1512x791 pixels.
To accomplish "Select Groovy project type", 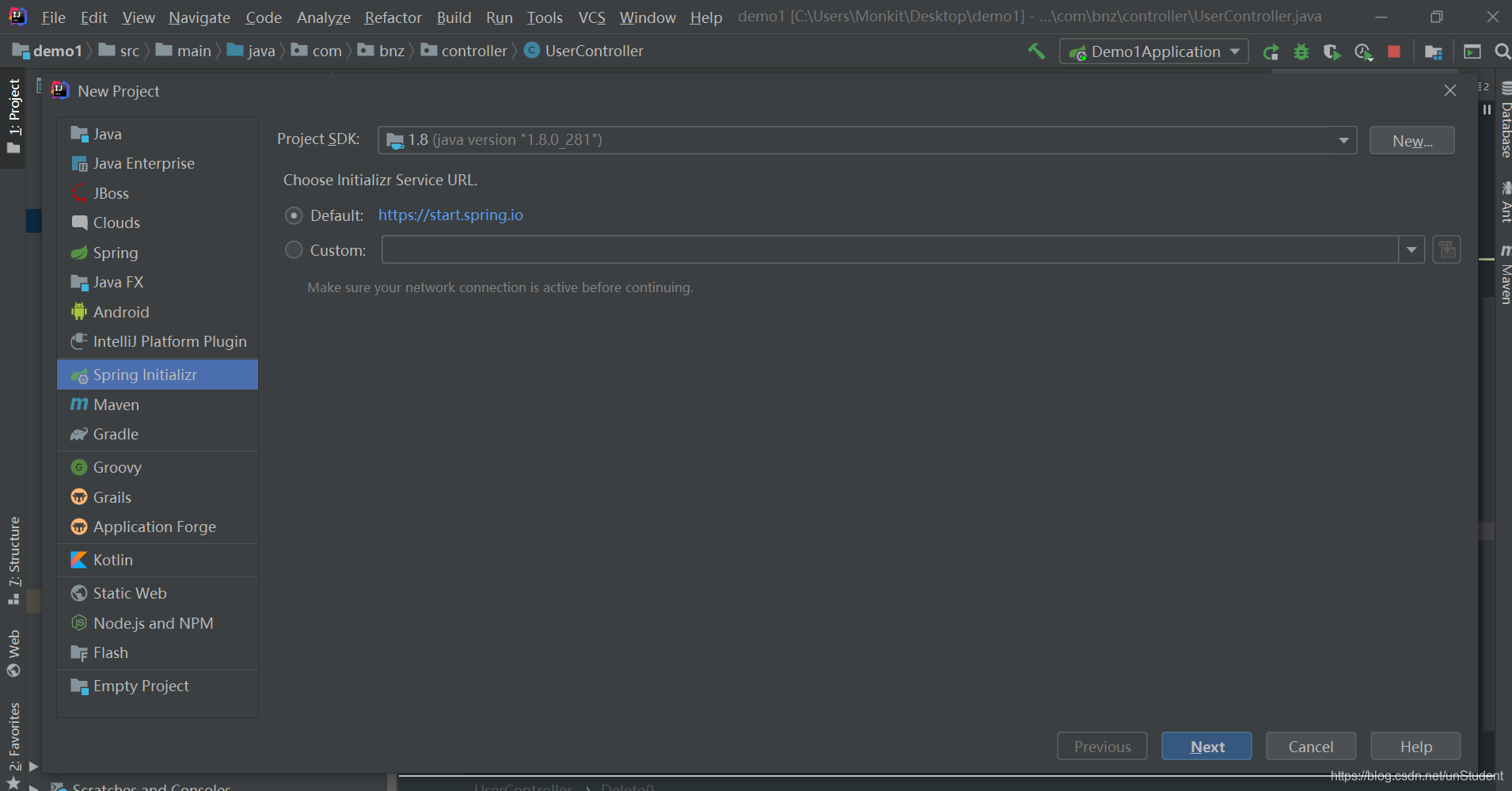I will click(158, 467).
